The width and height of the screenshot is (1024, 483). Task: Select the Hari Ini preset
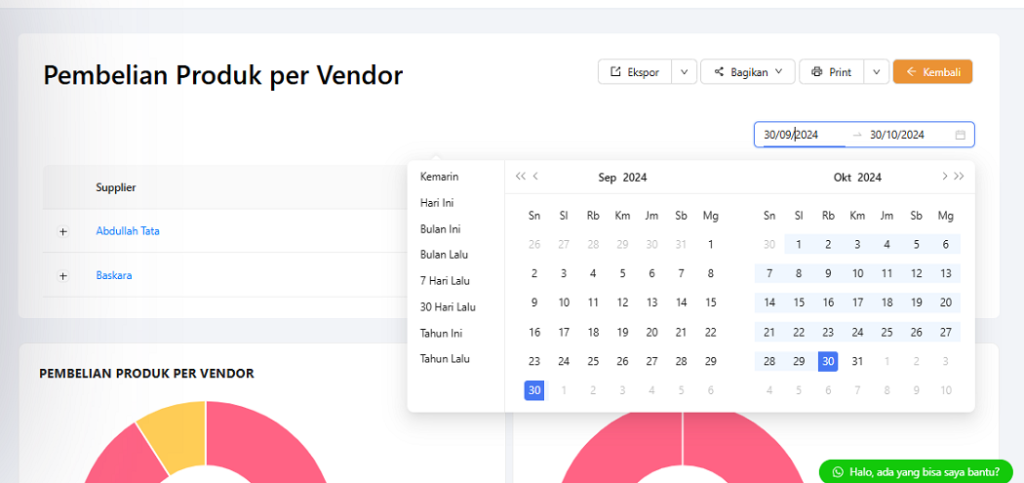pyautogui.click(x=436, y=203)
